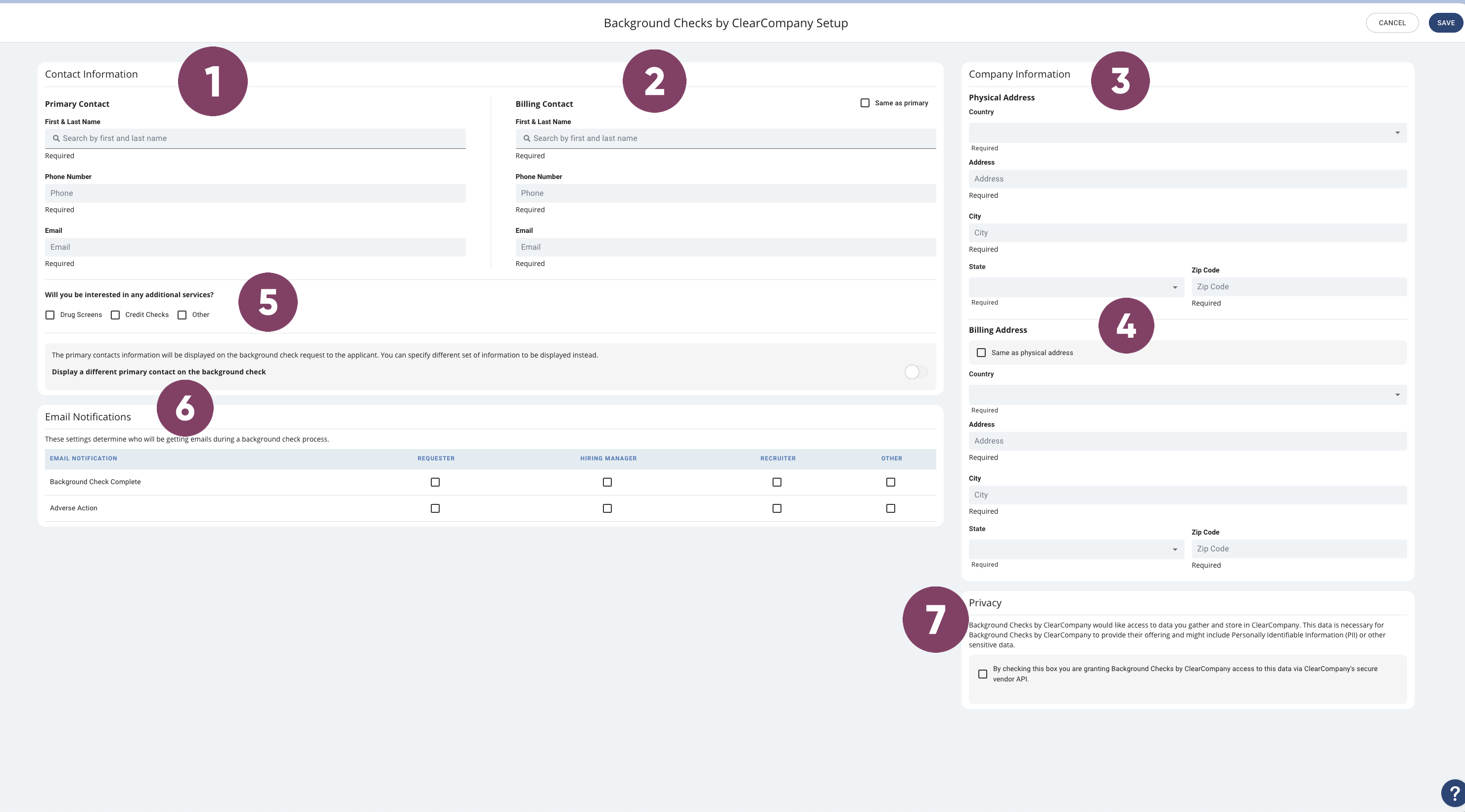Click the Primary Contact Phone field
Screen dimensions: 1465x812
(255, 193)
